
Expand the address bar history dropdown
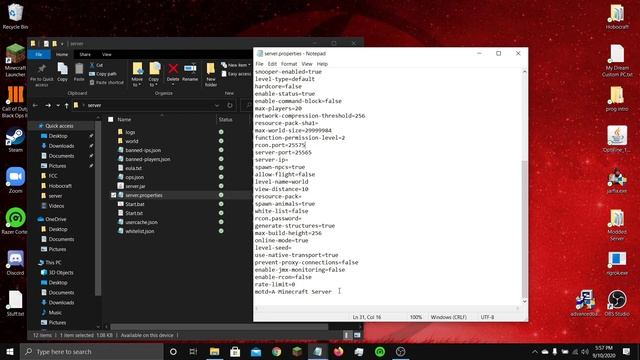(x=217, y=105)
